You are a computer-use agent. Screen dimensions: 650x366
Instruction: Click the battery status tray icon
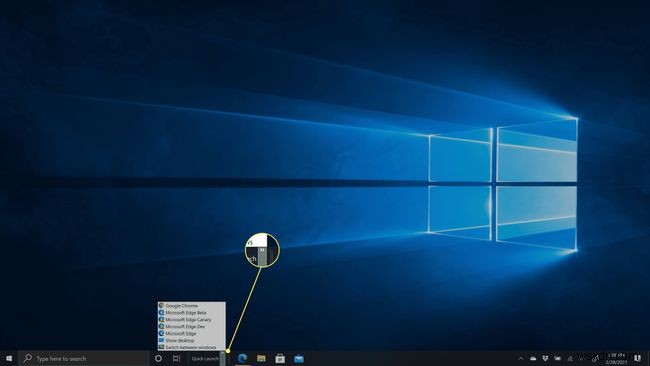point(558,359)
